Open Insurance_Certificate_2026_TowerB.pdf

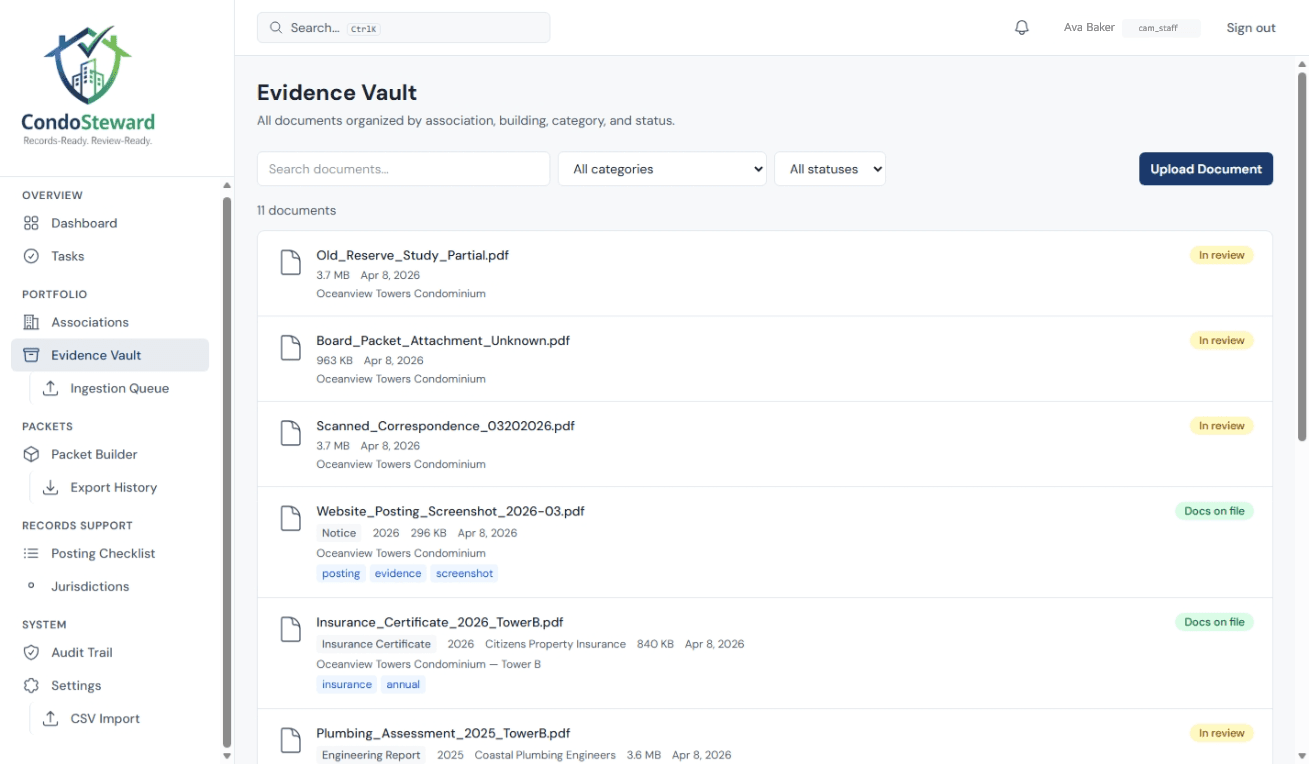click(x=440, y=622)
